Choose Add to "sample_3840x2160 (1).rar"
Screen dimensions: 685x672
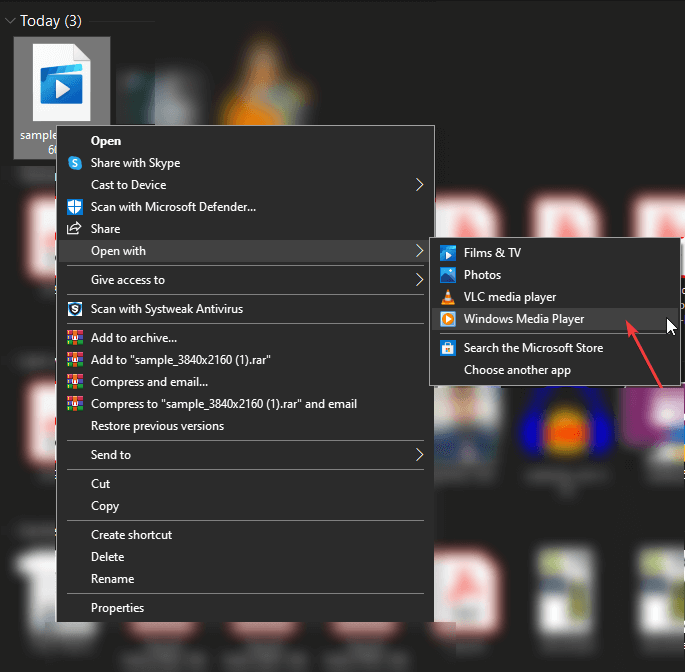[246, 360]
